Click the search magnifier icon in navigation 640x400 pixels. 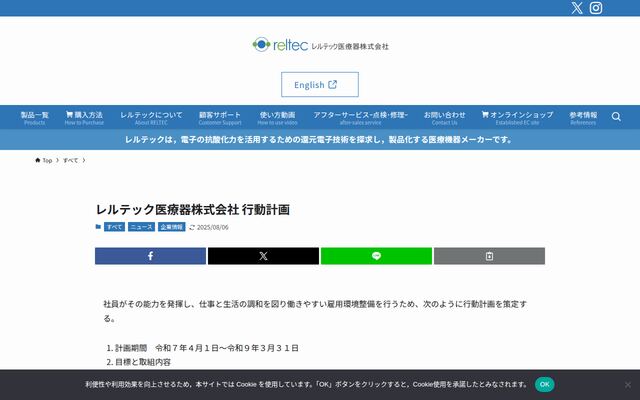coord(616,117)
